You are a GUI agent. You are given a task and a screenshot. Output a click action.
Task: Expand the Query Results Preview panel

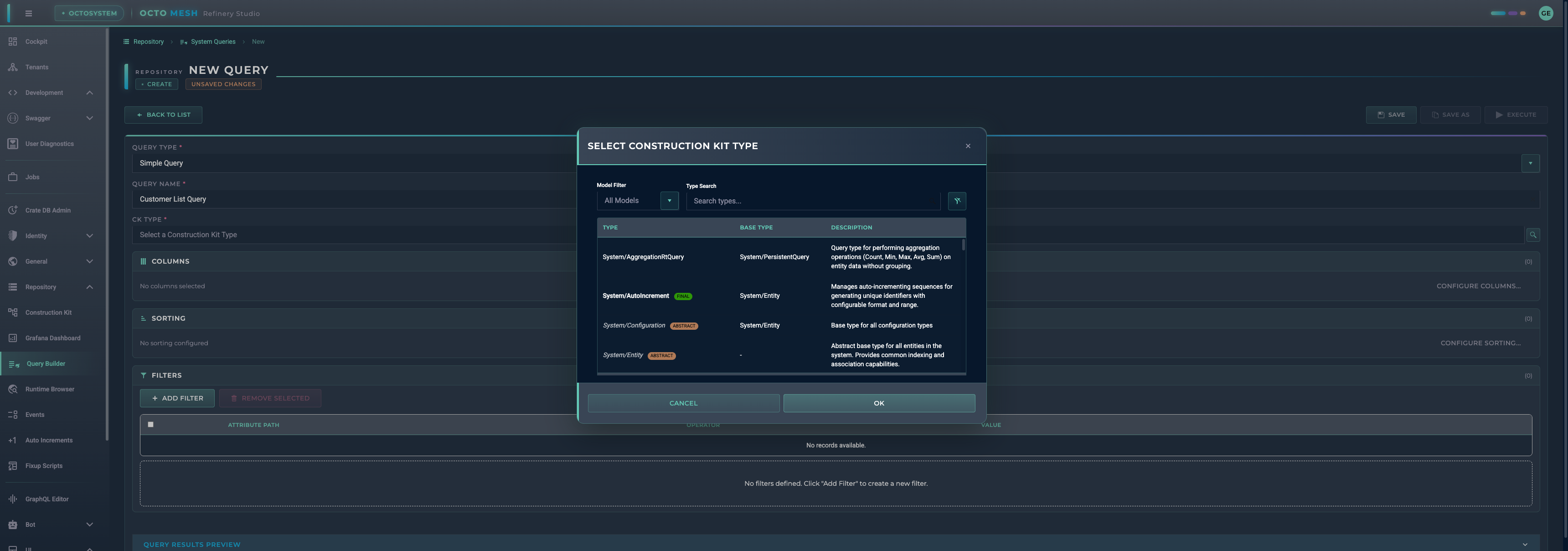[1524, 544]
